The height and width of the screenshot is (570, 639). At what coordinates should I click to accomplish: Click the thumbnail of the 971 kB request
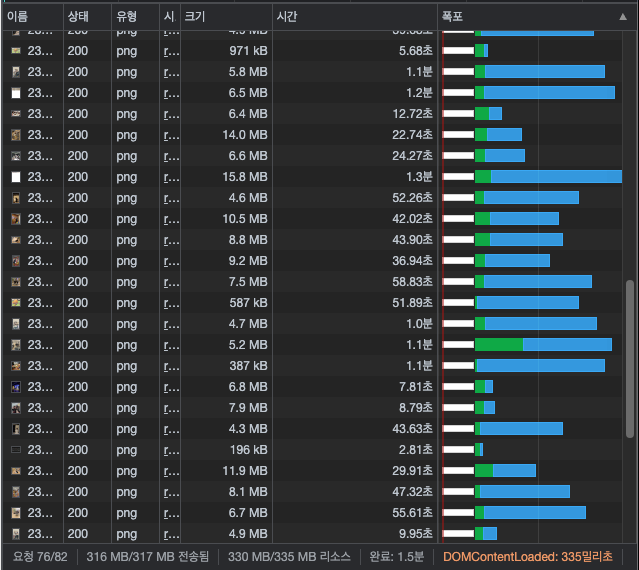(16, 51)
